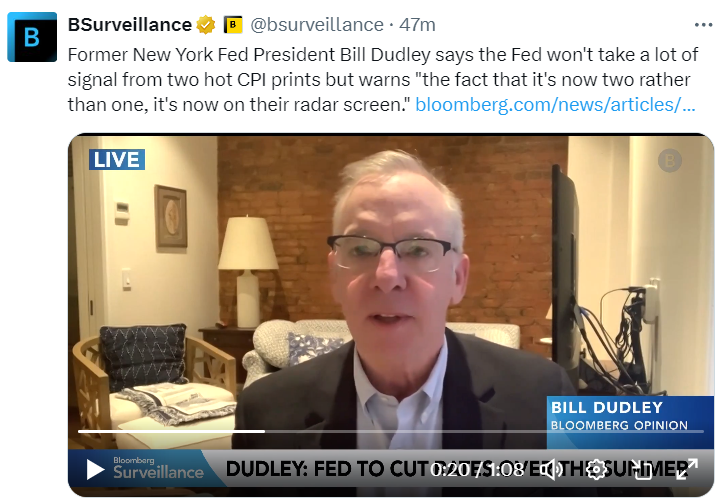Click the video time display 0:20 / 1:08
Screen dimensions: 724x503
click(477, 470)
